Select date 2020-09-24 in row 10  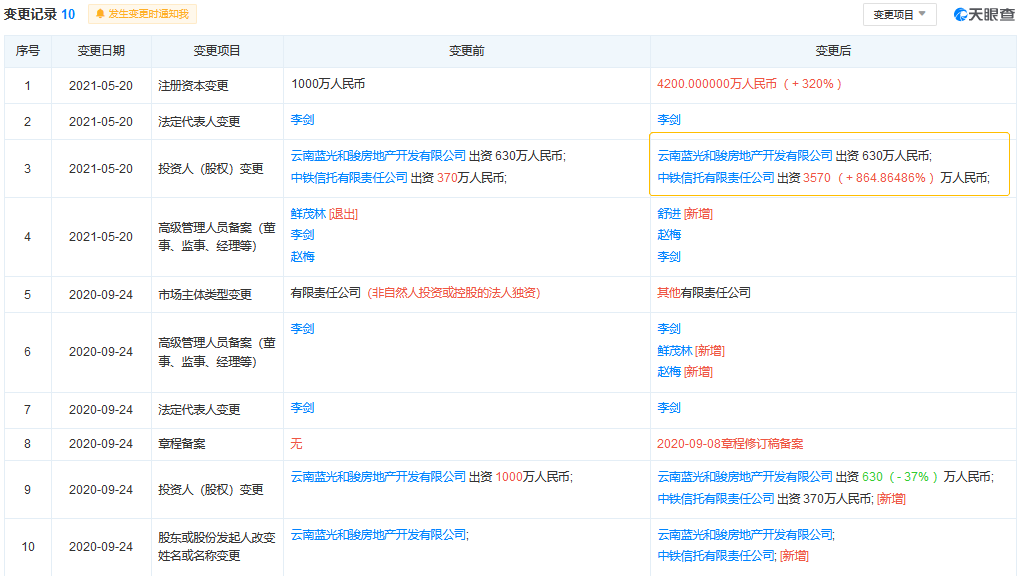[x=101, y=547]
